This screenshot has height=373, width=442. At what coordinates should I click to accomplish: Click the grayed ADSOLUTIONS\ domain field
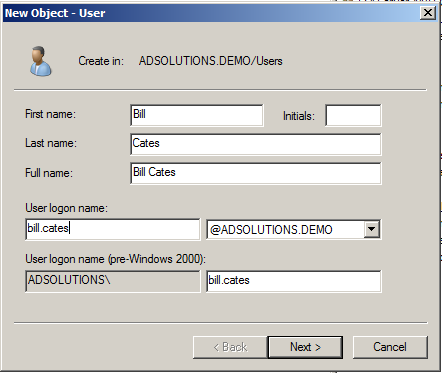point(113,281)
